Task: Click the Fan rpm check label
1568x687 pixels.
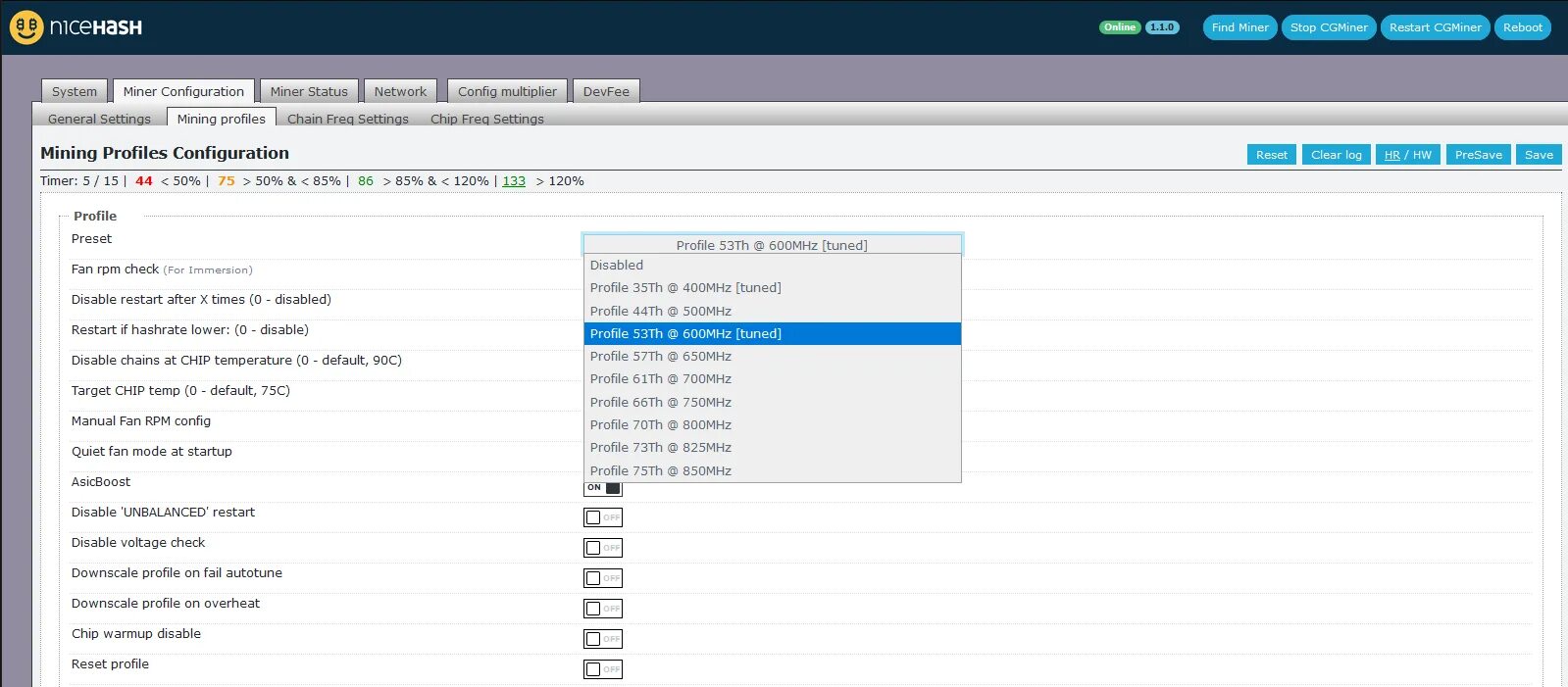Action: click(115, 270)
